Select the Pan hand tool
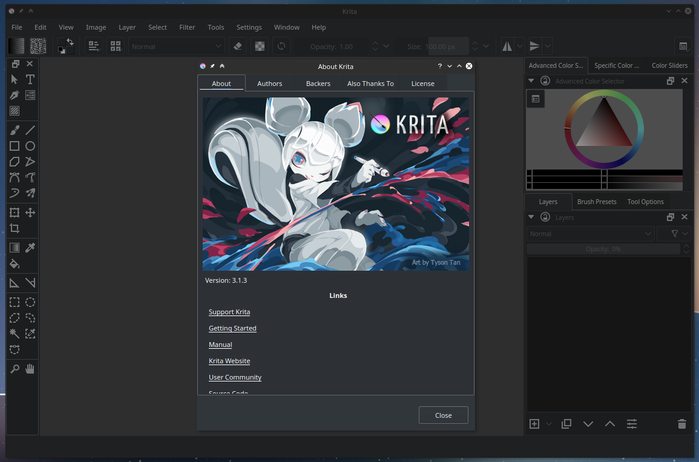Viewport: 699px width, 462px height. [x=31, y=369]
